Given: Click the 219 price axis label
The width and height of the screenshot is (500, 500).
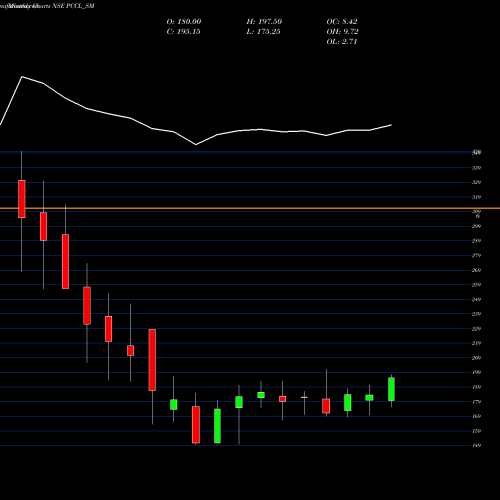Looking at the screenshot, I should point(476,343).
